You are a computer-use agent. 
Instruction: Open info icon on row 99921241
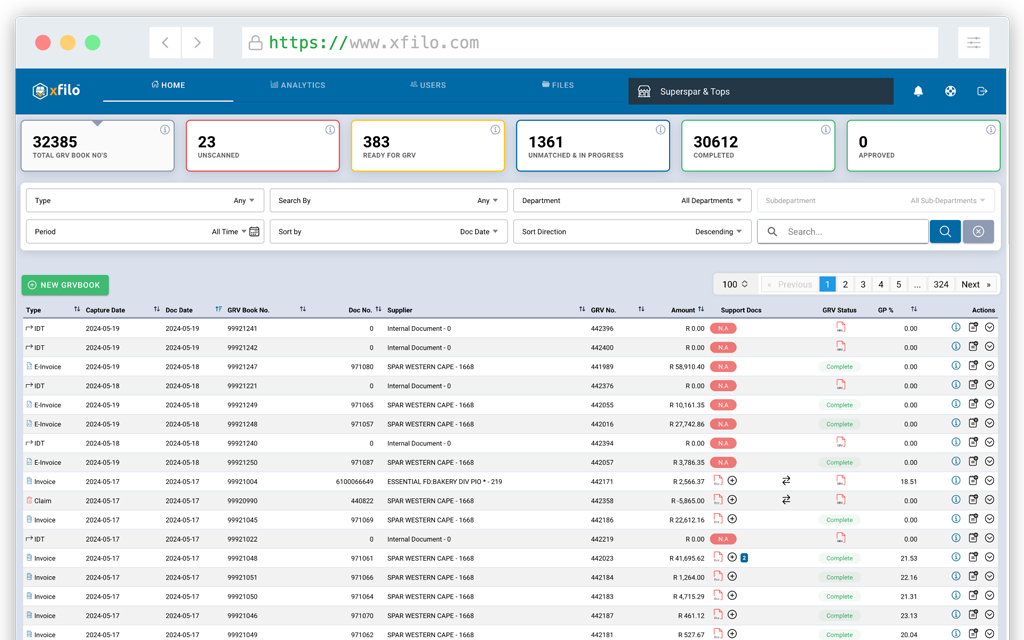(x=956, y=328)
